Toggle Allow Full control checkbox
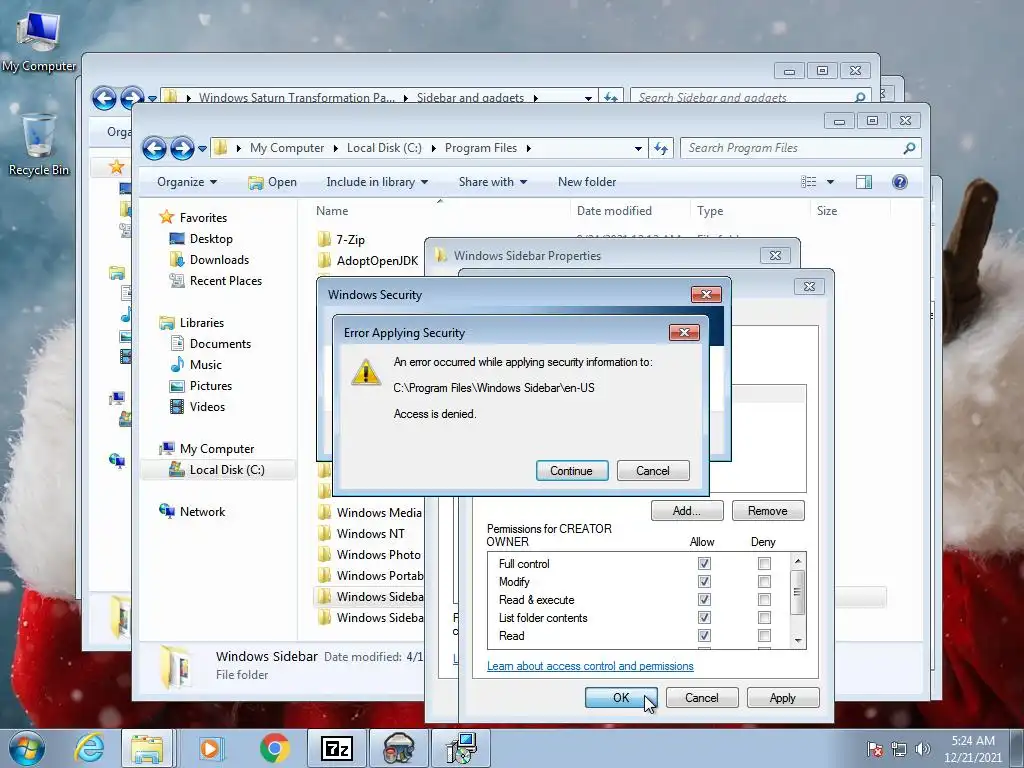This screenshot has height=768, width=1024. click(704, 564)
